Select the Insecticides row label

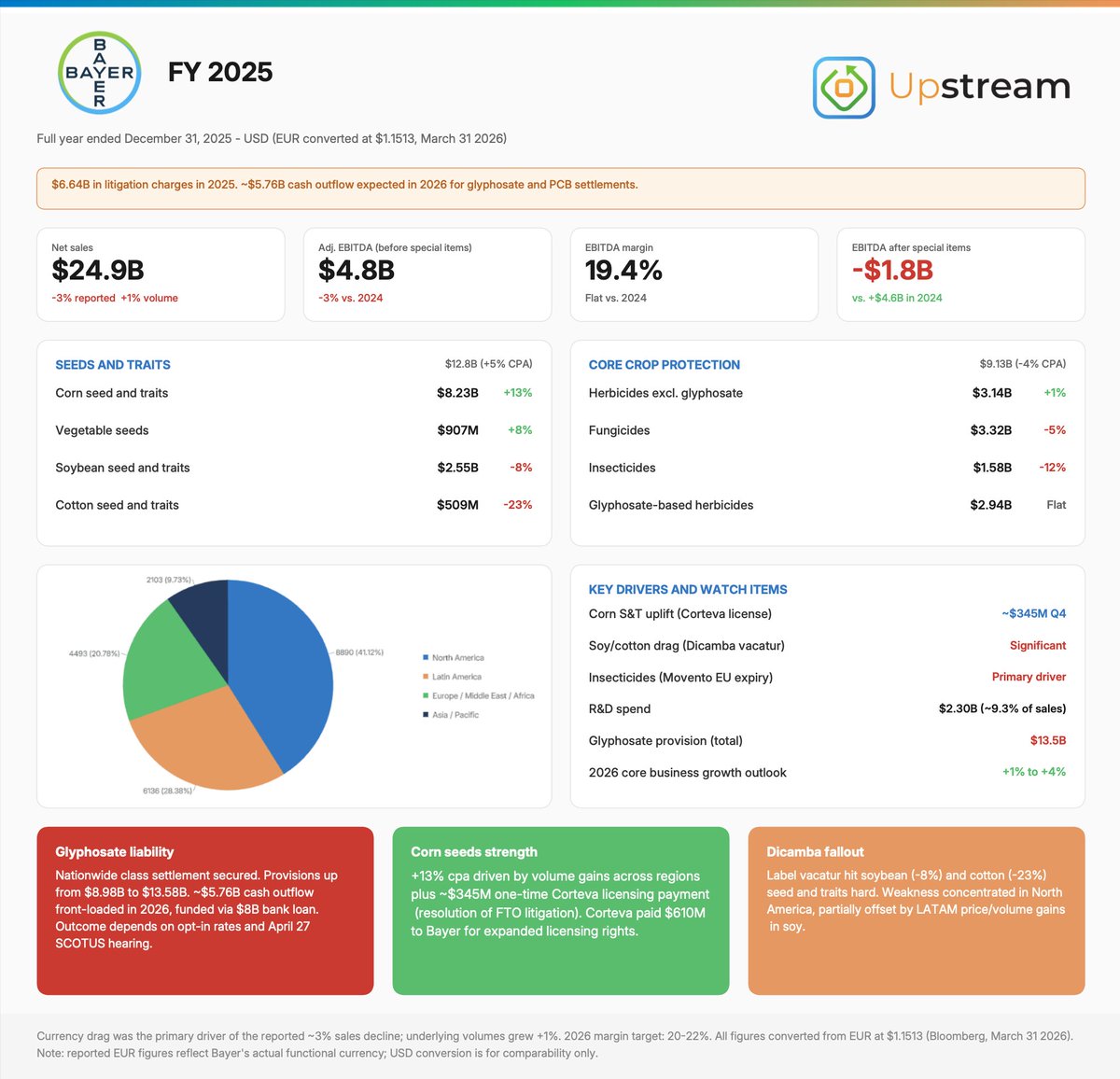623,468
